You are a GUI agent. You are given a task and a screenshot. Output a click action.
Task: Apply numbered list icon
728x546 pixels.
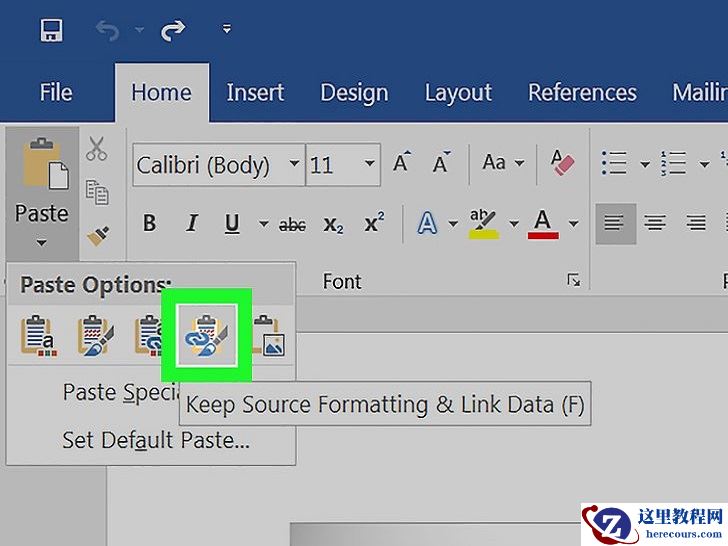[x=673, y=162]
